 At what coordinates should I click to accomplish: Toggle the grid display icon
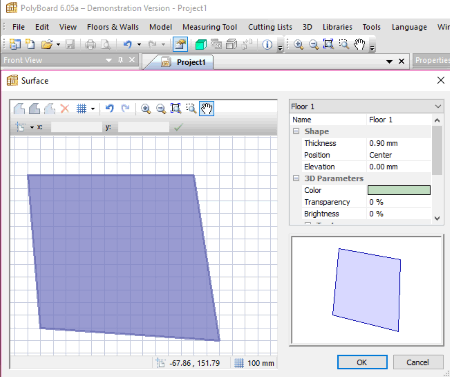point(81,108)
